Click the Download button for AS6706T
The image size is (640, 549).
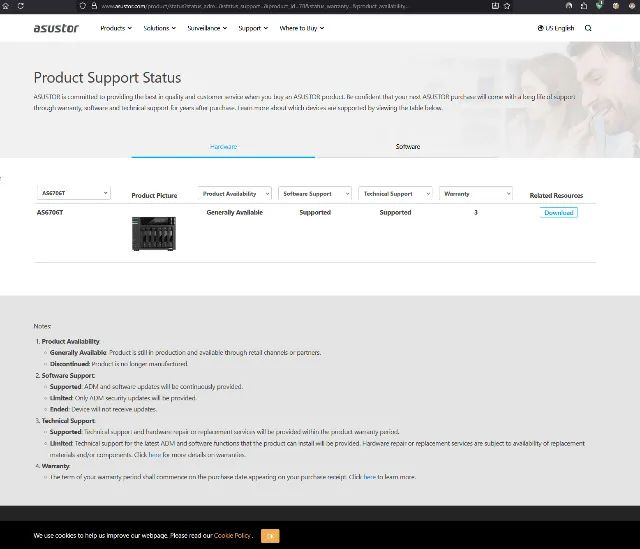[x=558, y=213]
